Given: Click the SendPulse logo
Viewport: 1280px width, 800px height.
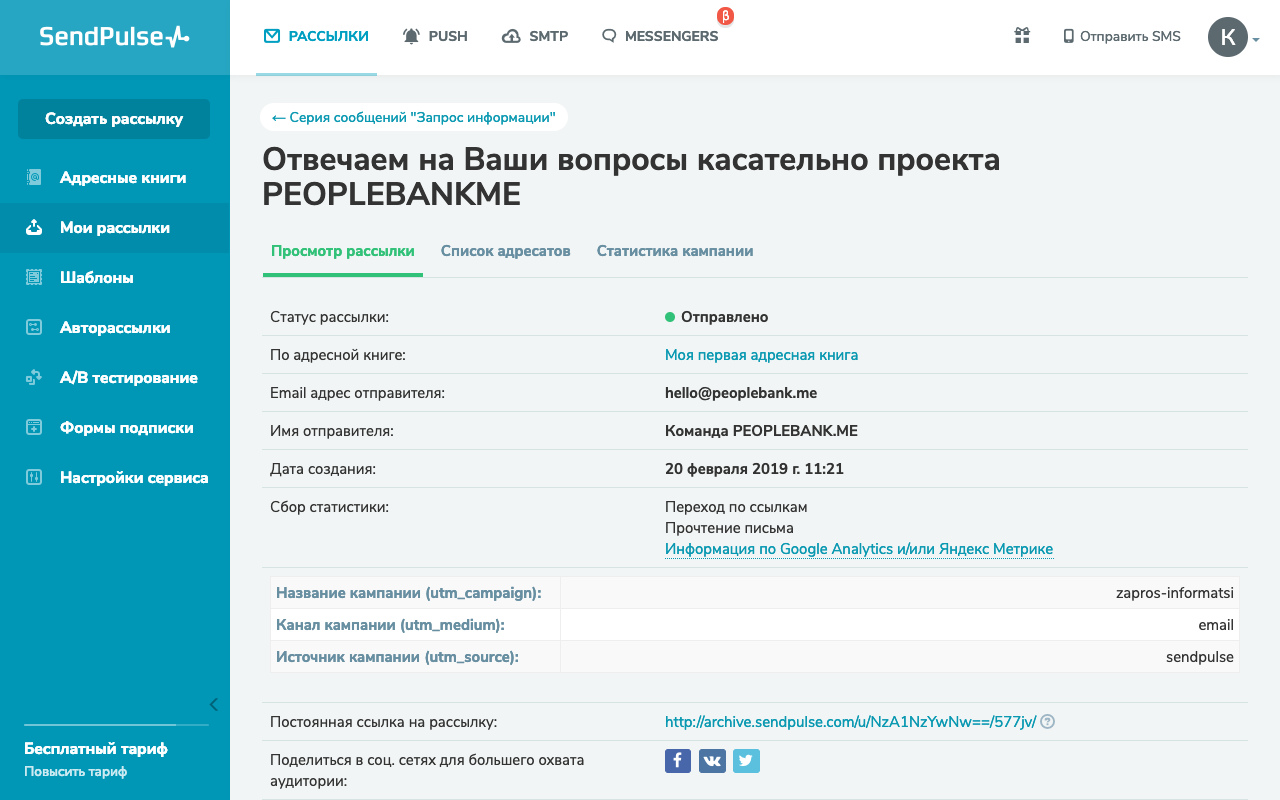Looking at the screenshot, I should pyautogui.click(x=114, y=37).
